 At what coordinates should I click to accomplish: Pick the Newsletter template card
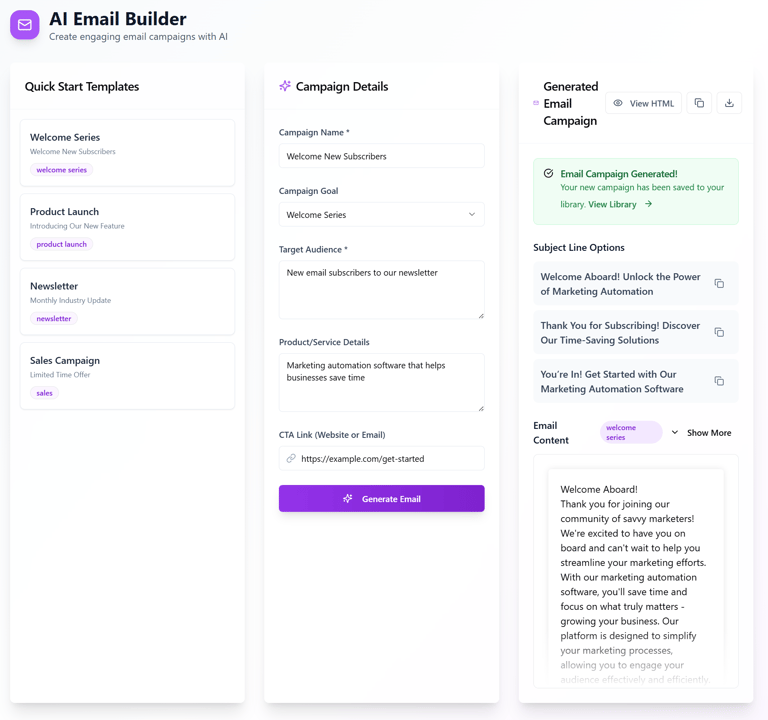point(127,301)
